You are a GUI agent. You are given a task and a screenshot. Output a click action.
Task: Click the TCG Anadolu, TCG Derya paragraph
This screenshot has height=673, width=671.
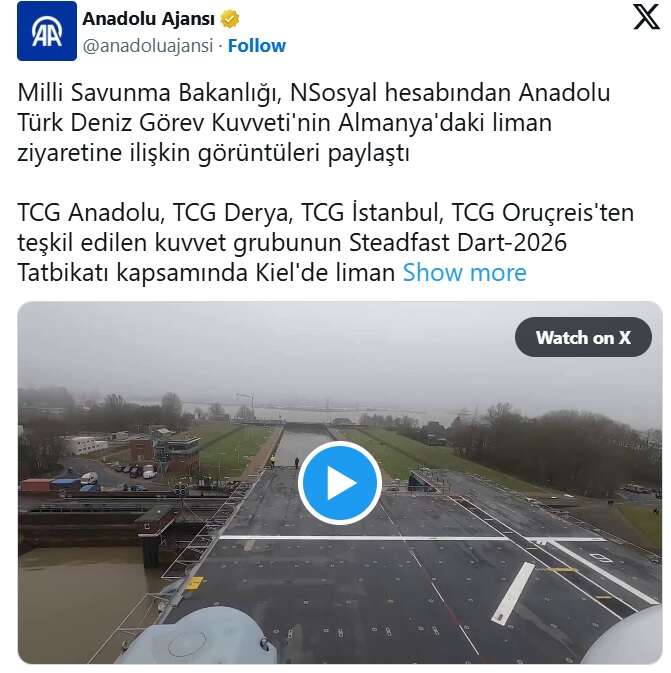click(x=325, y=243)
